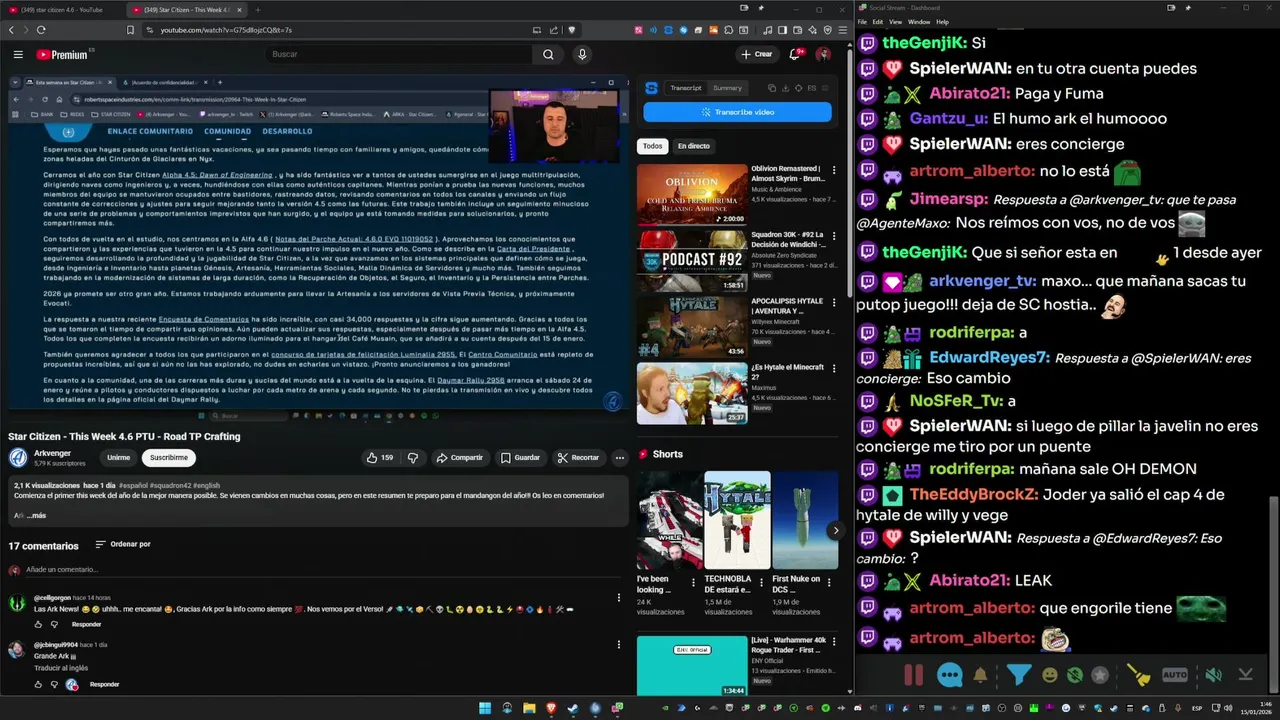
Task: Toggle the AUTO mode in Social Stream
Action: pyautogui.click(x=1175, y=675)
